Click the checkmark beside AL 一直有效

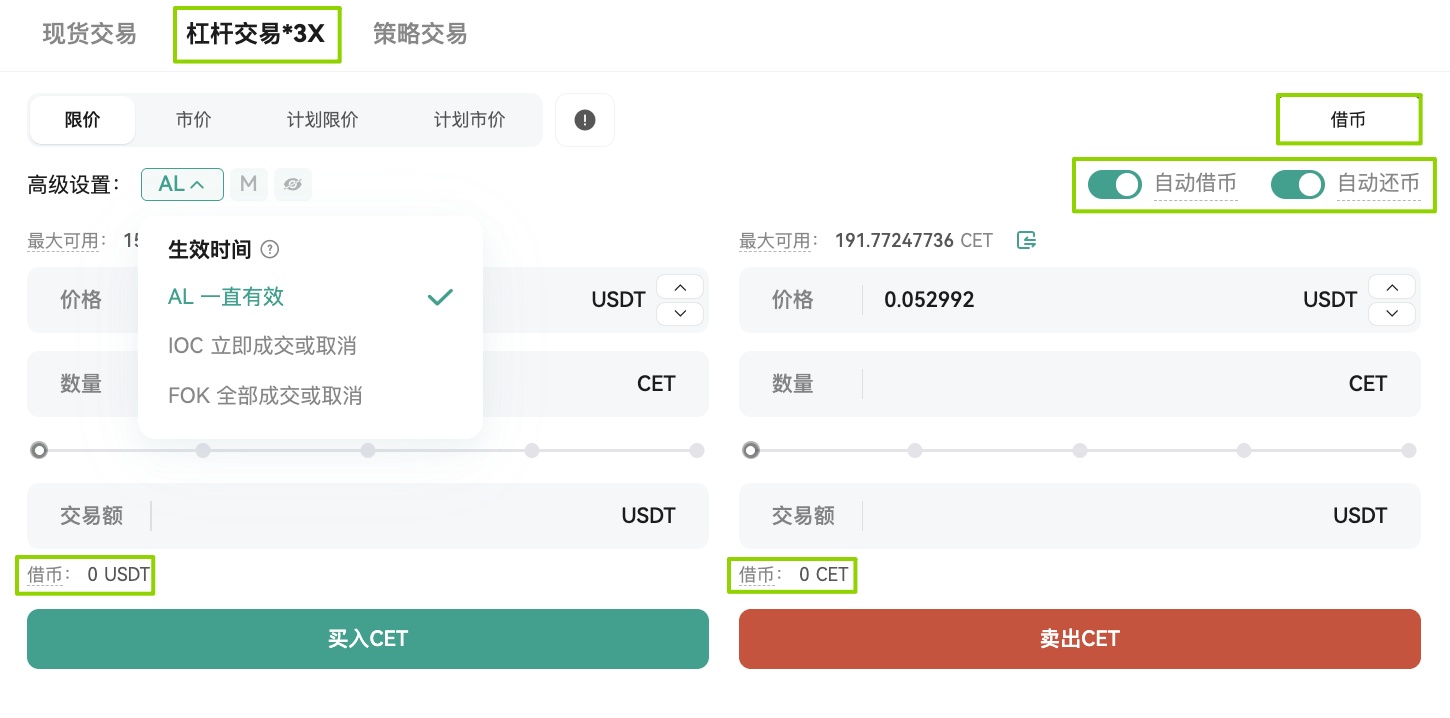pyautogui.click(x=439, y=297)
